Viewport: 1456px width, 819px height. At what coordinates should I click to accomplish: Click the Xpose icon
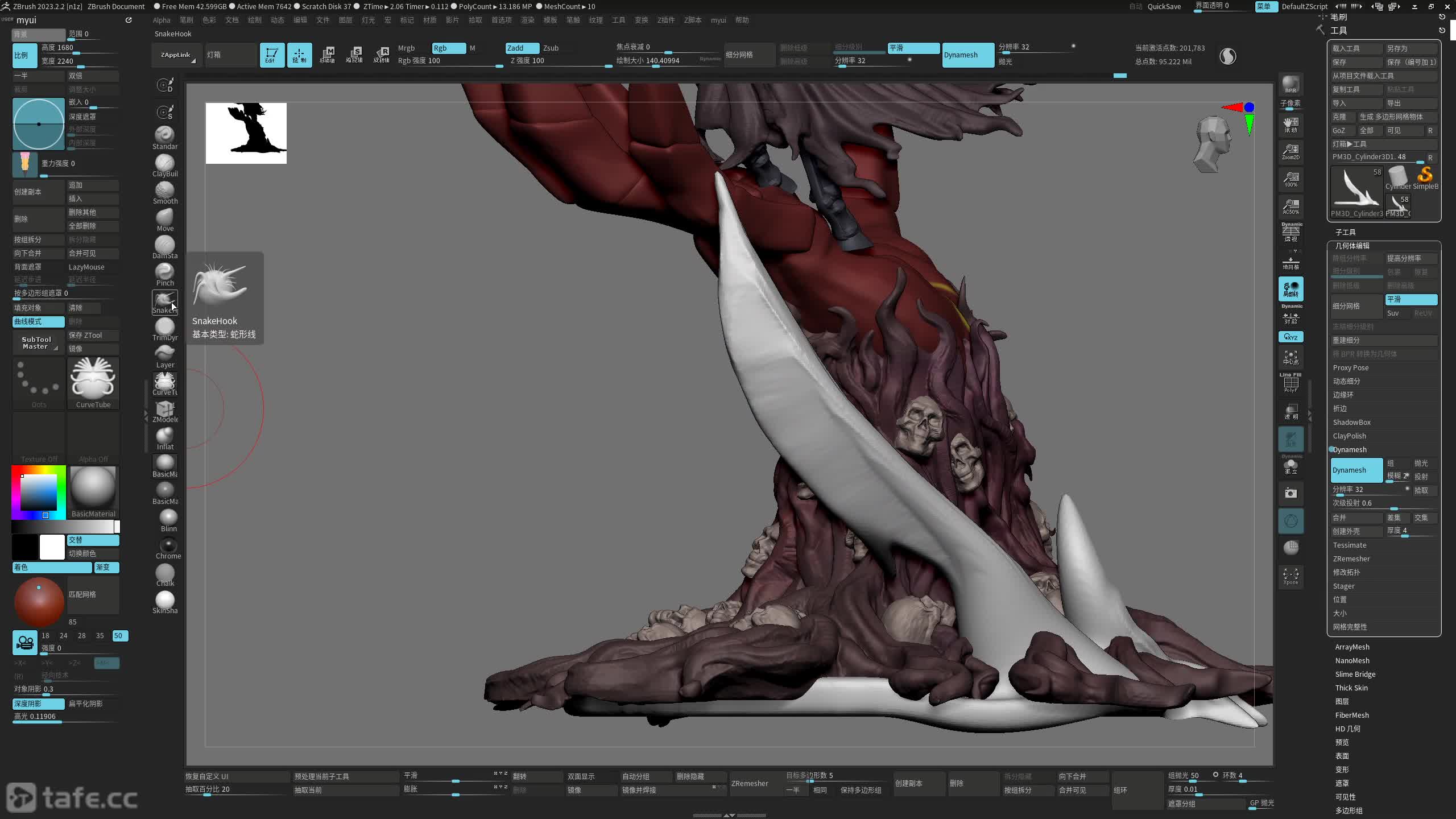[x=1290, y=576]
